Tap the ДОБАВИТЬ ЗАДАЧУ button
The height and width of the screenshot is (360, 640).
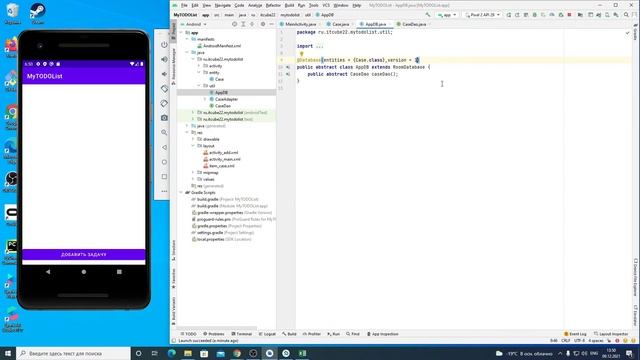click(84, 254)
